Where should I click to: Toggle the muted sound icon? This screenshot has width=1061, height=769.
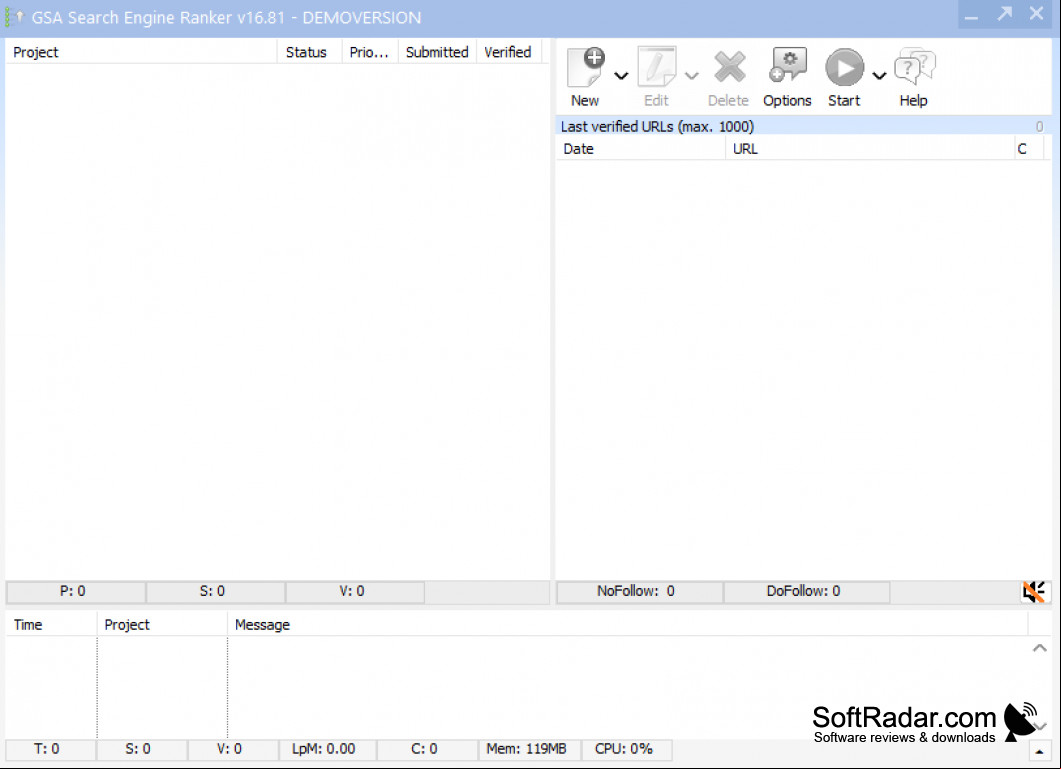point(1034,592)
